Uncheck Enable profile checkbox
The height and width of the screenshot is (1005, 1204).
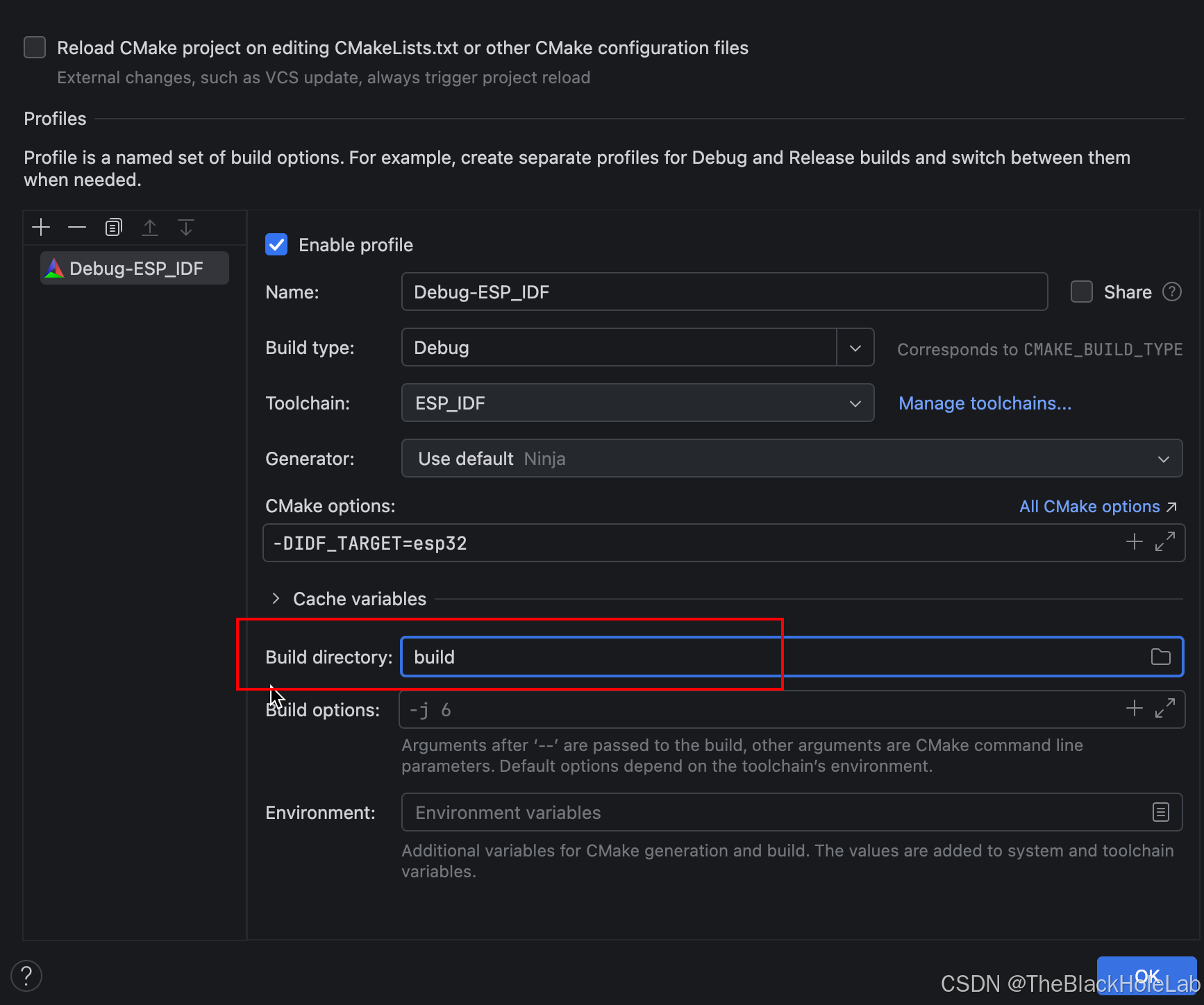coord(276,245)
